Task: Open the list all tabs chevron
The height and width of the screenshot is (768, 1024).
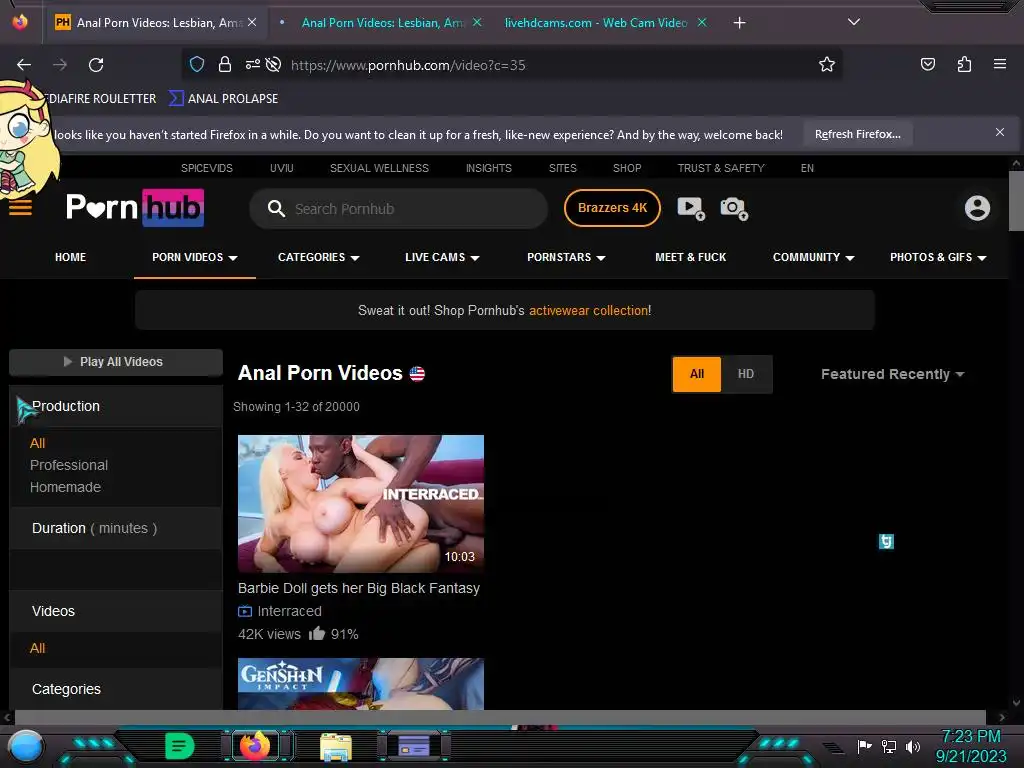Action: point(854,22)
